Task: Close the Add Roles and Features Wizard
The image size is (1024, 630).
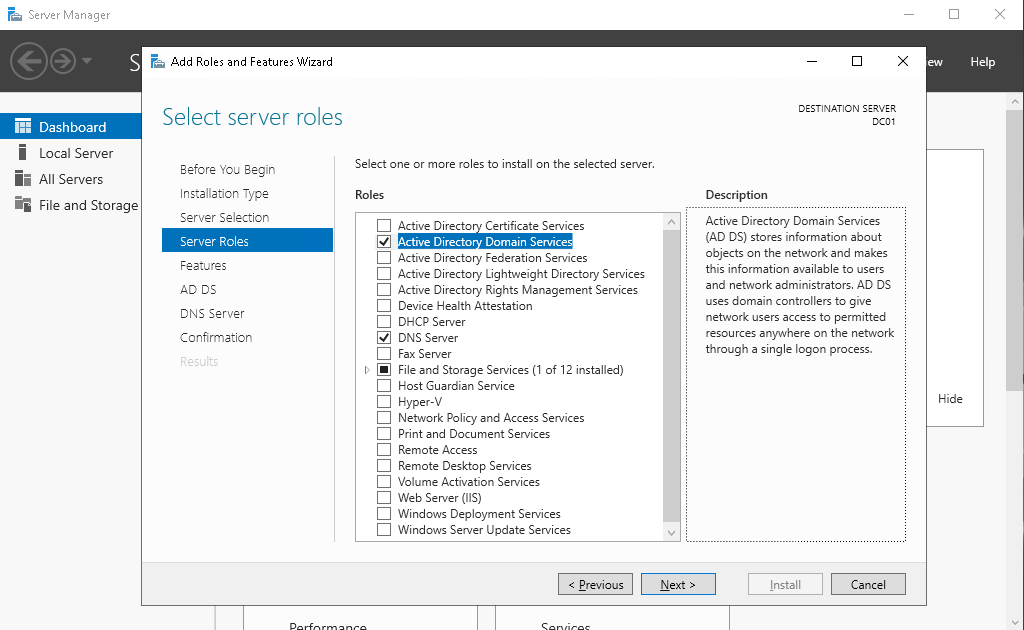Action: coord(903,61)
